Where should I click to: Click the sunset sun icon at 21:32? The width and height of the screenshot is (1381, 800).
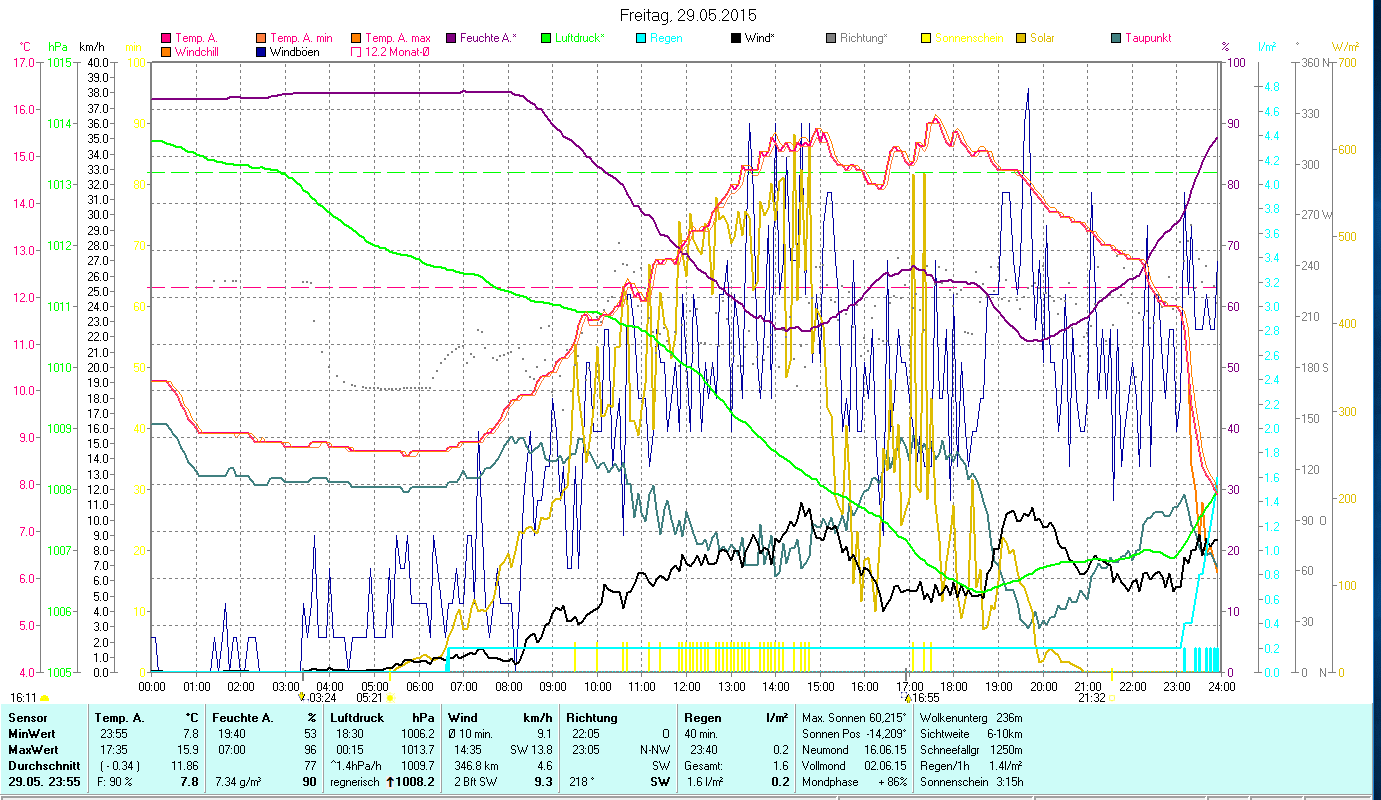point(1111,698)
